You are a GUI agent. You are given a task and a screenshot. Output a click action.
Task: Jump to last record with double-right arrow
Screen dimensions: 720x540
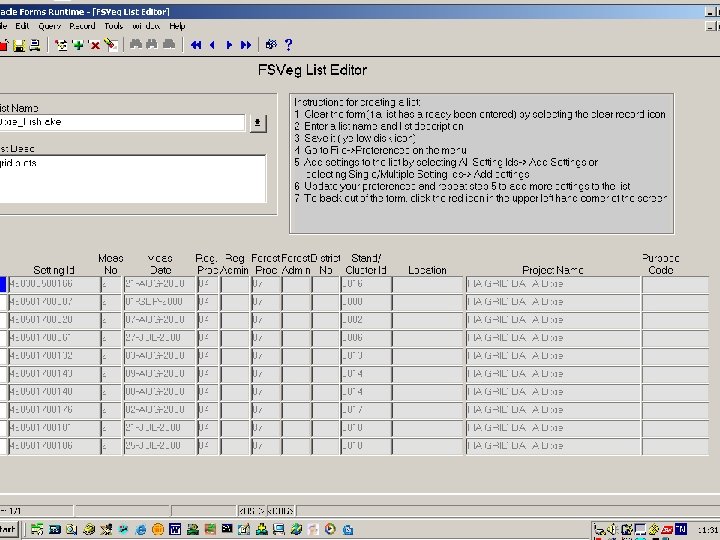[x=246, y=45]
